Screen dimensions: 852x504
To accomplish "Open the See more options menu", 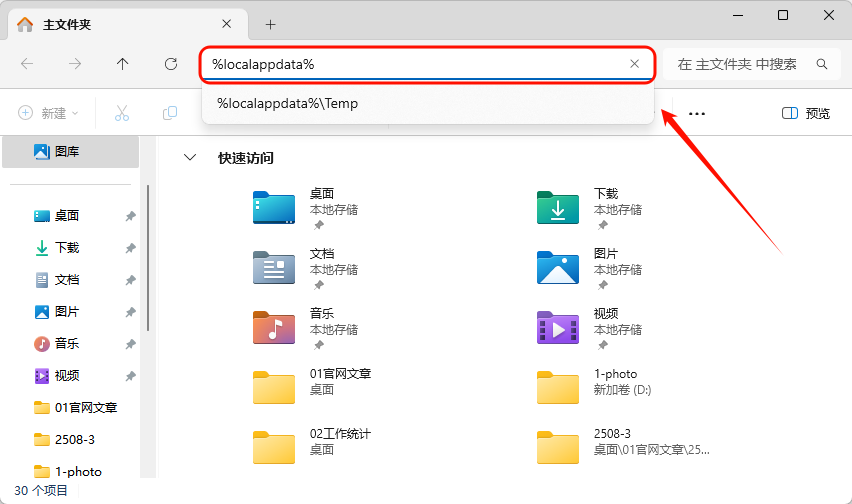I will (x=697, y=113).
